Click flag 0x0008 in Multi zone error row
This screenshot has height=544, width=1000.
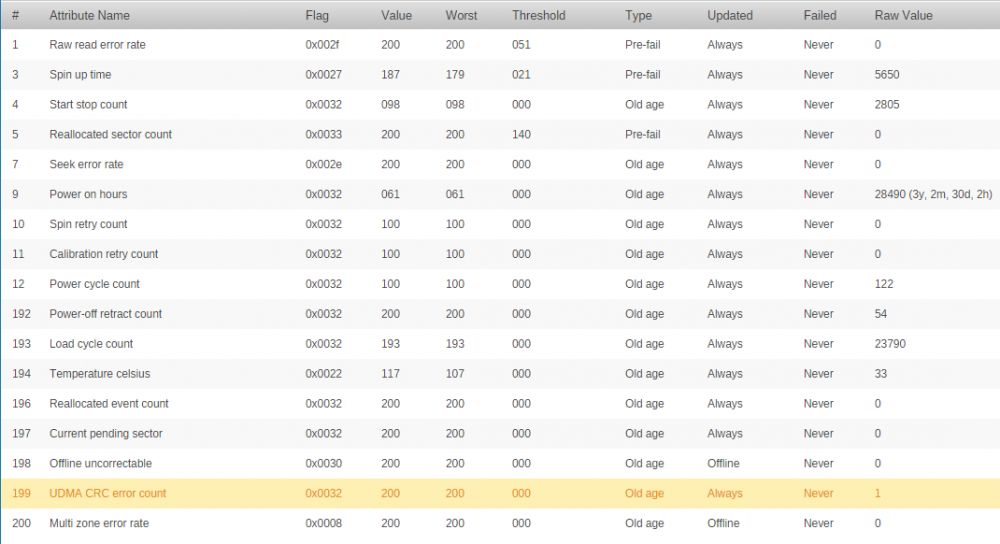323,524
